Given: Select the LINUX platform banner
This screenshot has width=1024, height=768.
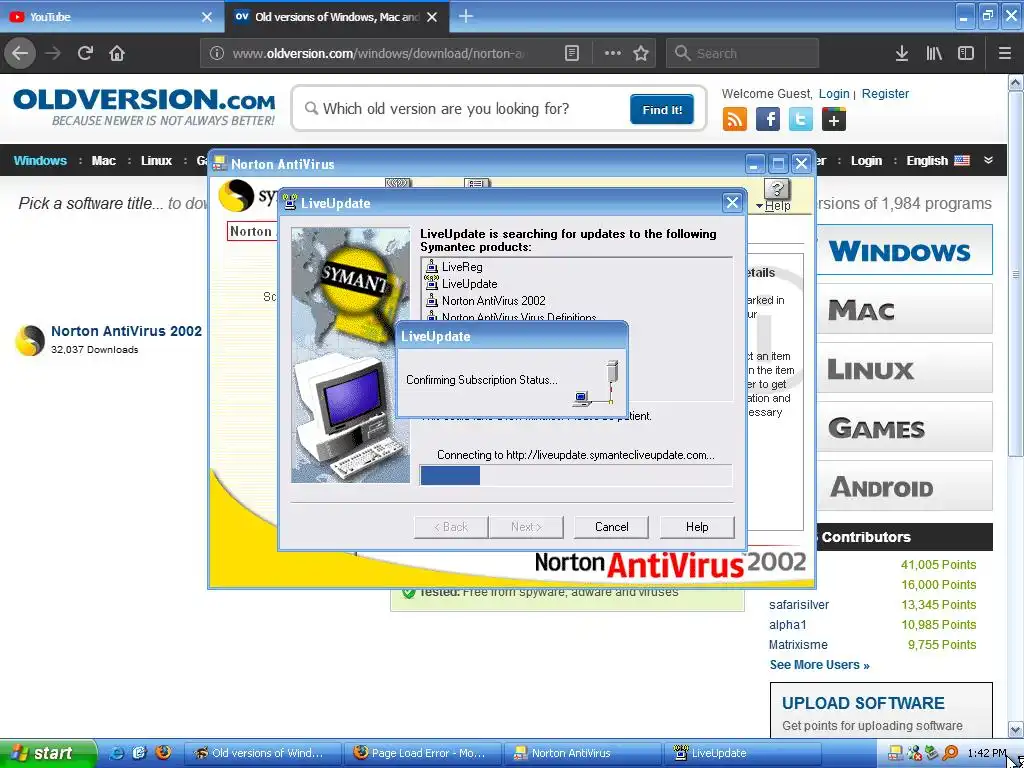Looking at the screenshot, I should tap(904, 369).
